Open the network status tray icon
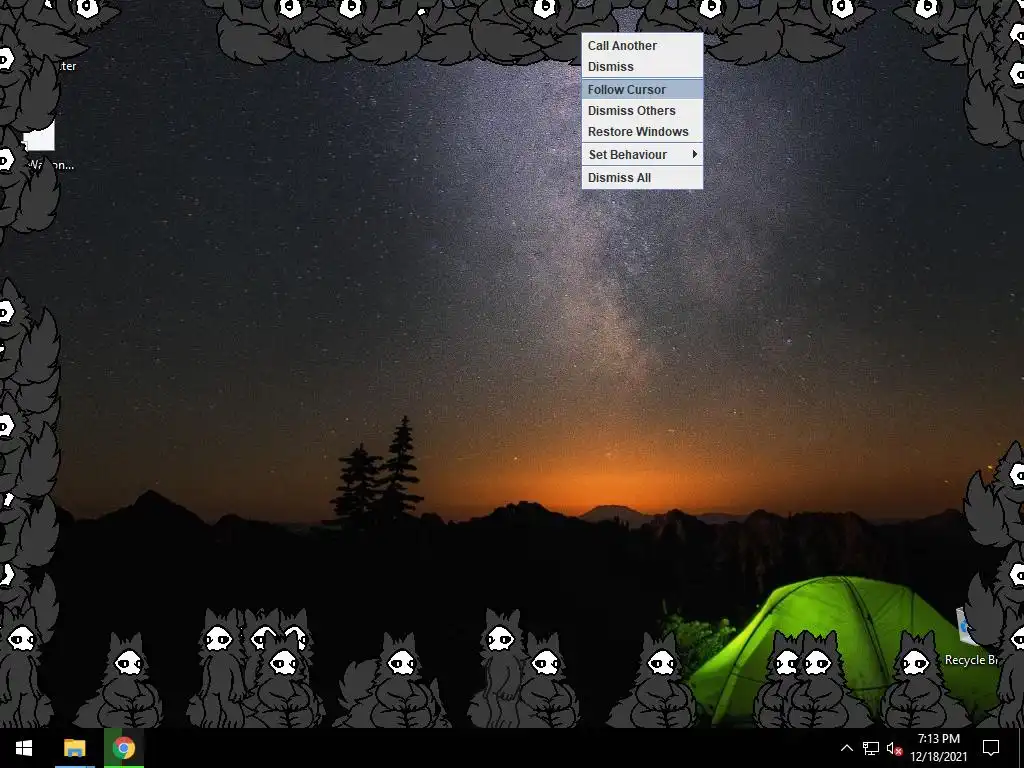Viewport: 1024px width, 768px height. click(x=871, y=748)
